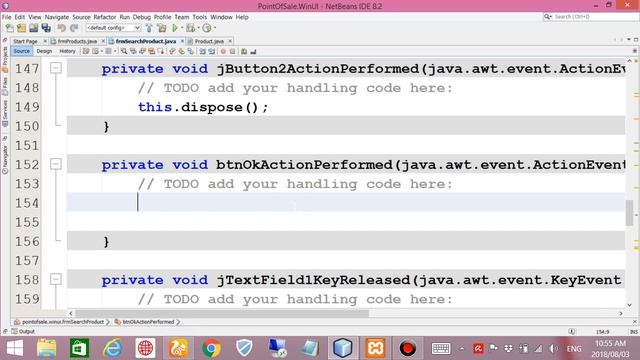Viewport: 640px width, 360px height.
Task: Click the Undo toolbar icon
Action: click(62, 28)
